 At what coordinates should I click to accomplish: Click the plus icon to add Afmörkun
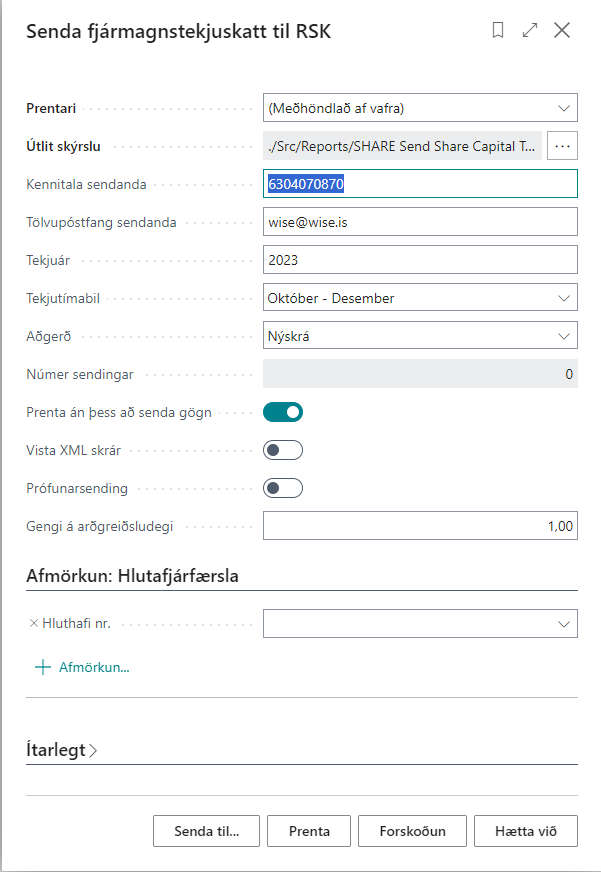[x=42, y=667]
